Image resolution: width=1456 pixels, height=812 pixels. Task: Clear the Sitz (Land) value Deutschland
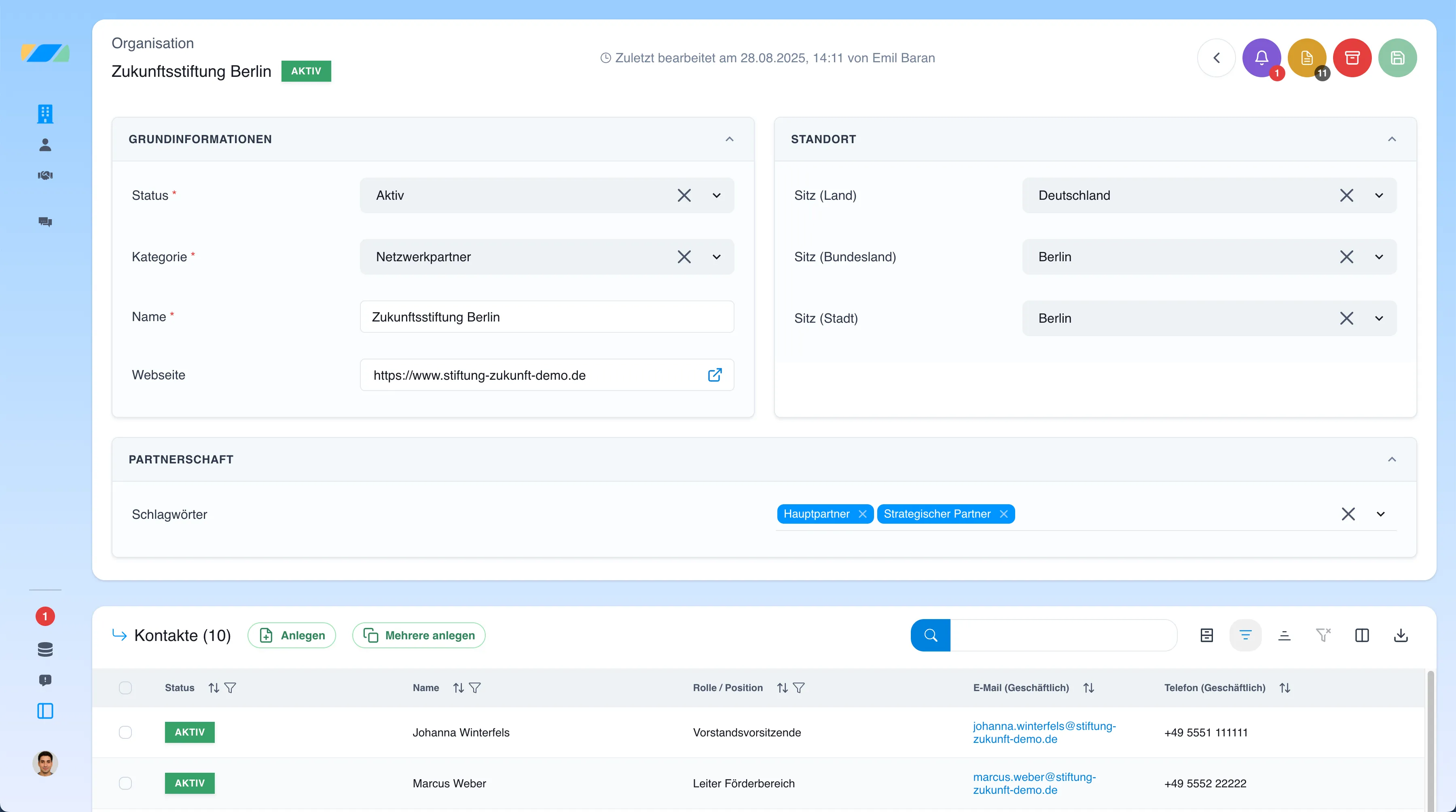click(1346, 195)
